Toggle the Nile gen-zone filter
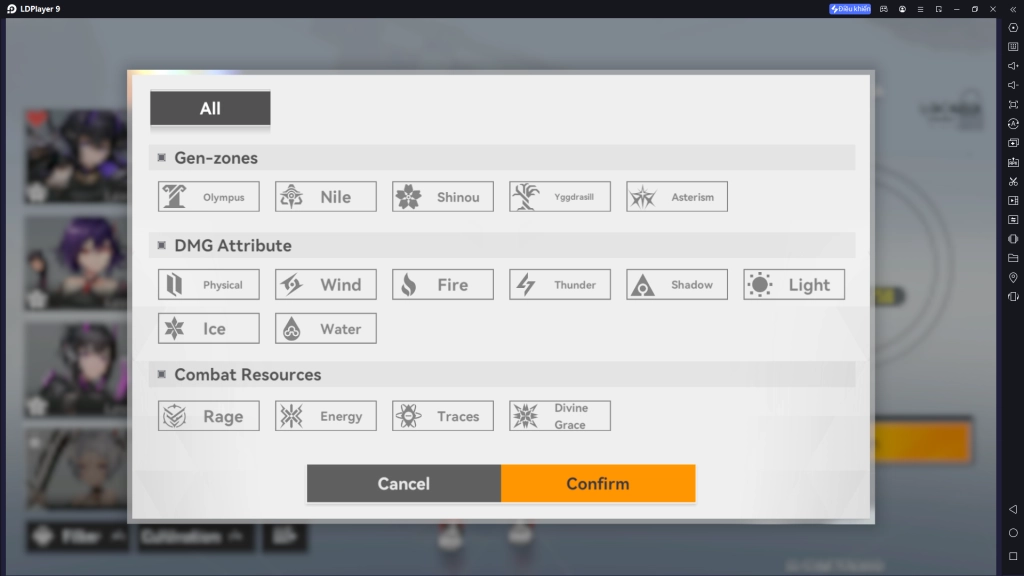Image resolution: width=1024 pixels, height=576 pixels. tap(326, 197)
